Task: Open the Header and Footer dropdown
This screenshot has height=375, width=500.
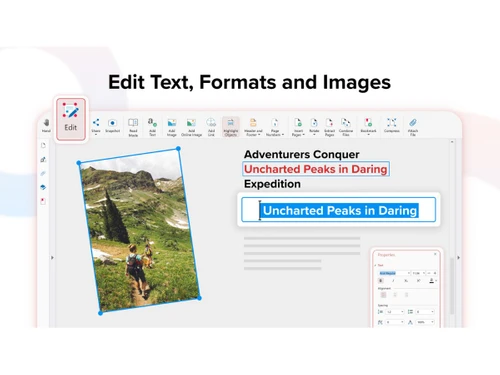Action: click(253, 127)
